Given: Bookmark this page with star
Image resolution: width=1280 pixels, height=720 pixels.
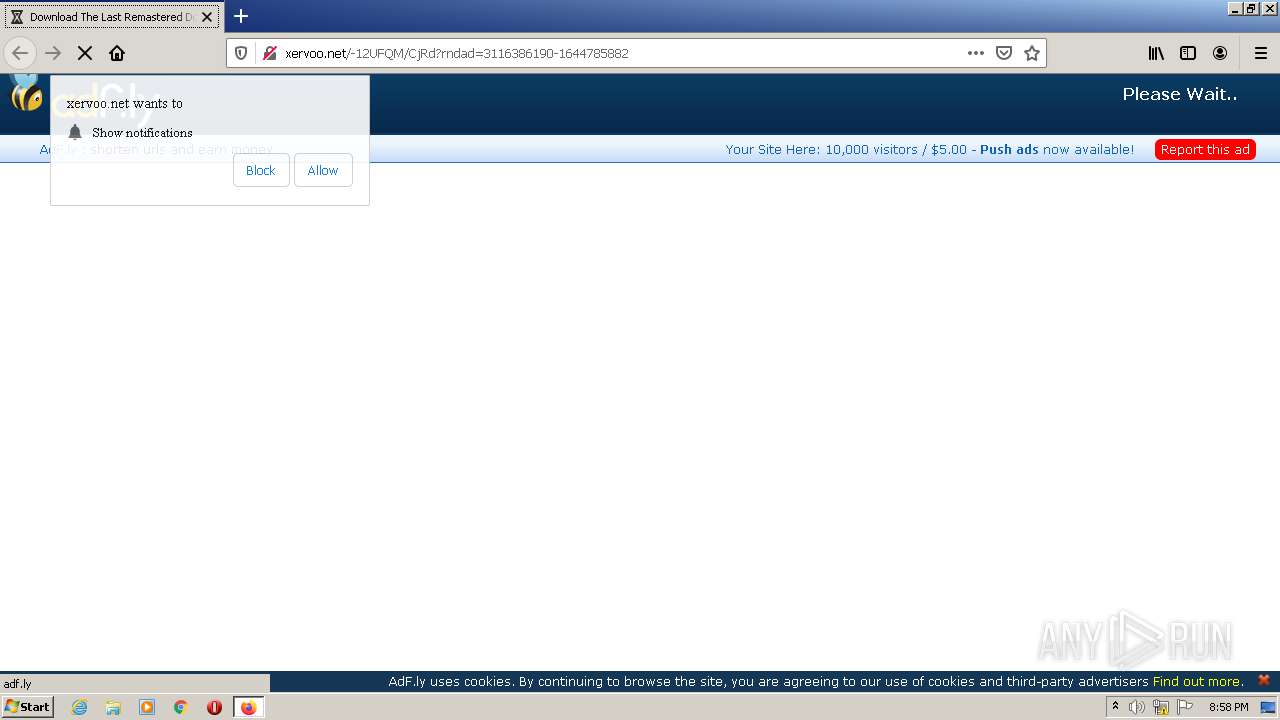Looking at the screenshot, I should click(1032, 53).
